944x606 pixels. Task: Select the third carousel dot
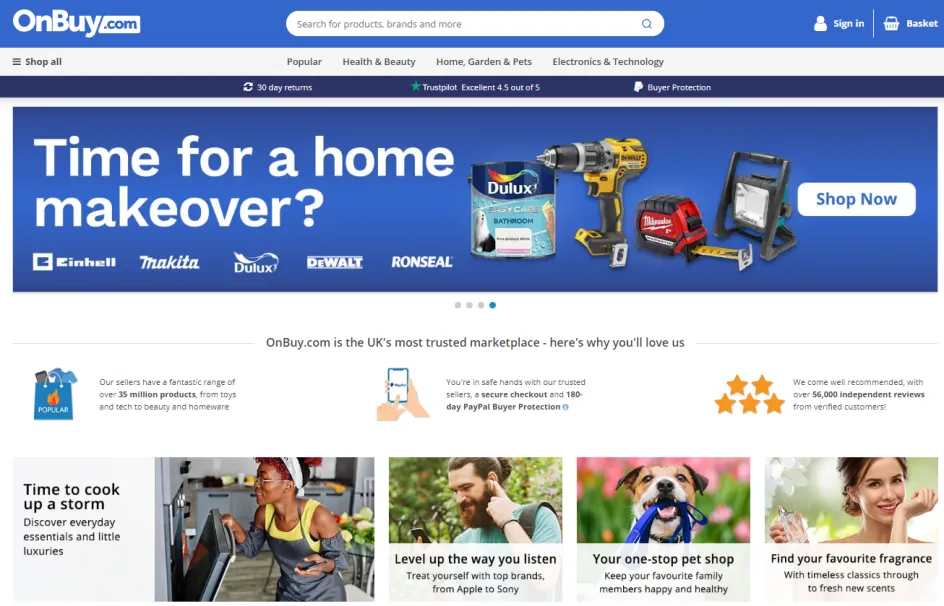[480, 305]
